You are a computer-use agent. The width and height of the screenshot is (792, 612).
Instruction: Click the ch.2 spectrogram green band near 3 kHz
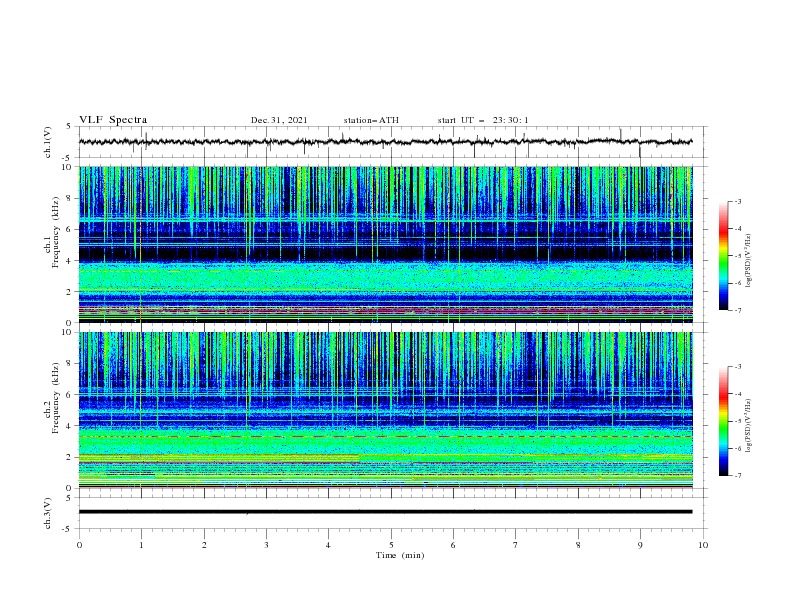point(385,445)
